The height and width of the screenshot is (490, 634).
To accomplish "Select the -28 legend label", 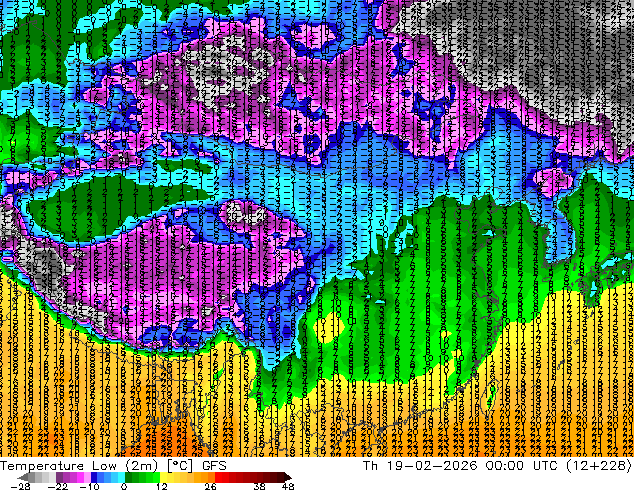I will click(x=20, y=486).
